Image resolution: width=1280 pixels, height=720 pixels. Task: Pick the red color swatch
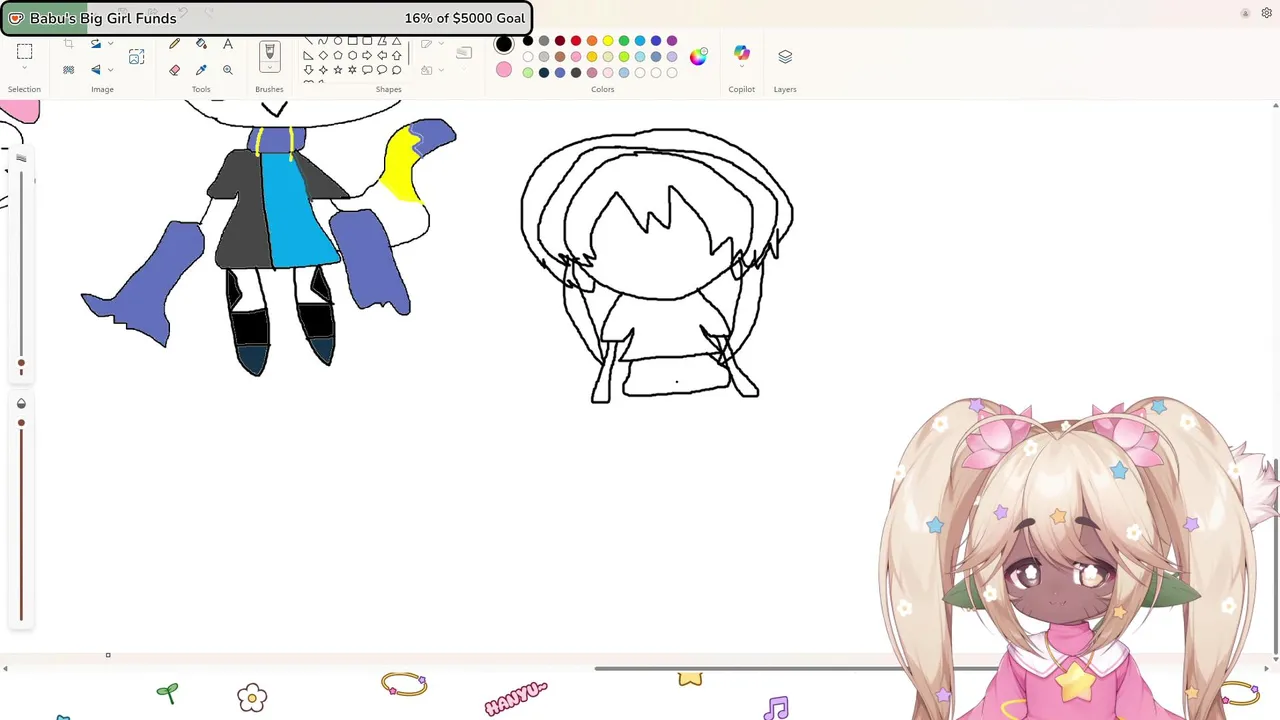click(x=576, y=41)
